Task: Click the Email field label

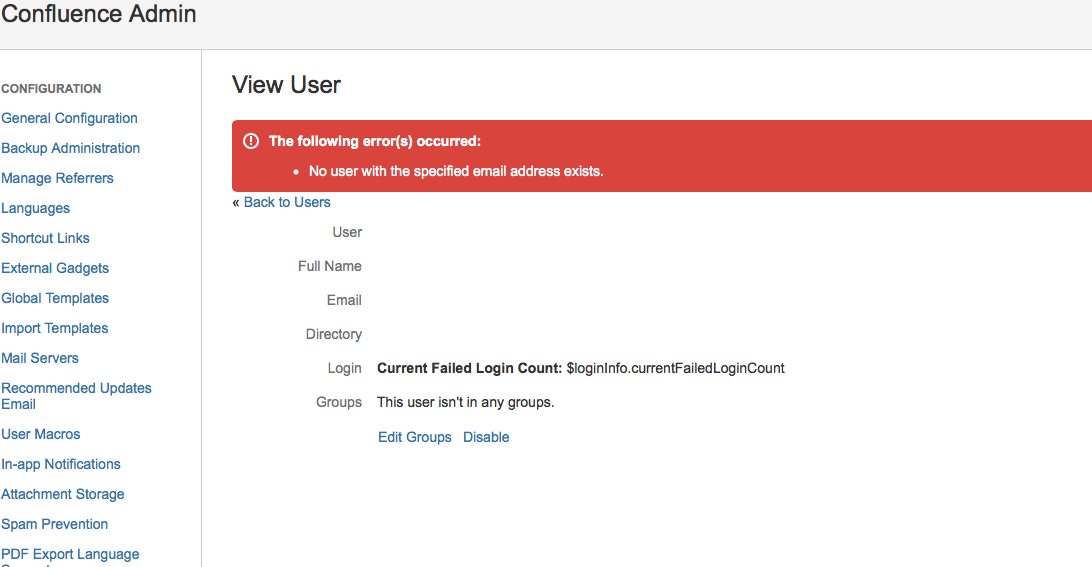Action: [x=344, y=300]
